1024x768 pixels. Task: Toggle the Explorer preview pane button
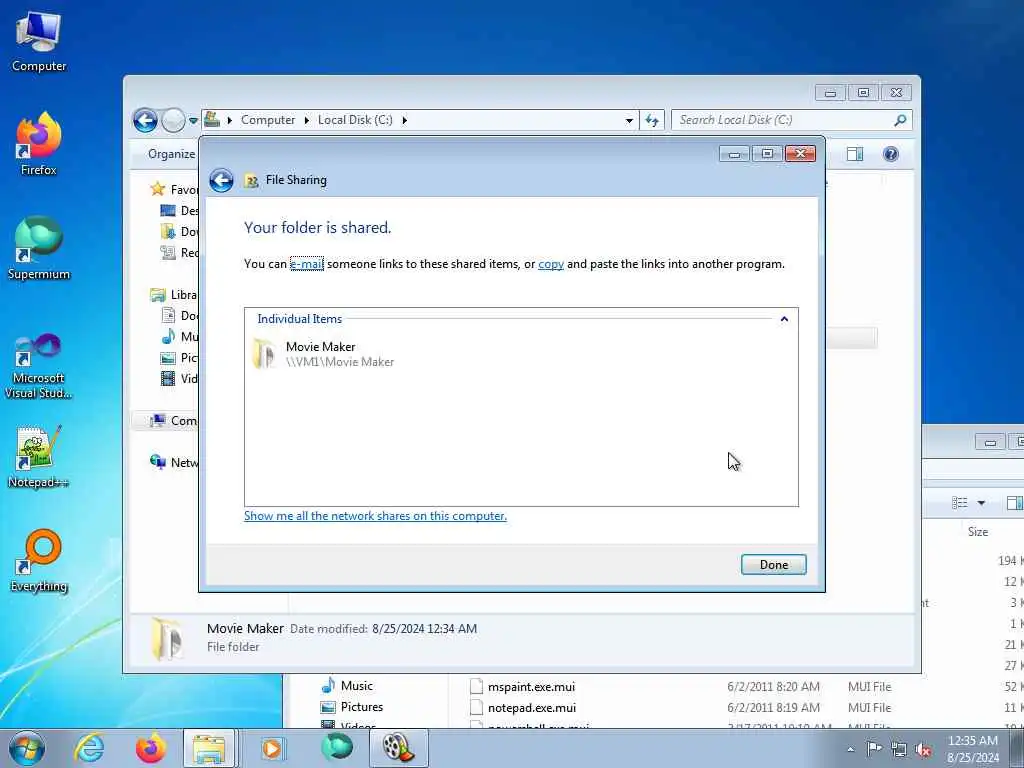pos(855,154)
